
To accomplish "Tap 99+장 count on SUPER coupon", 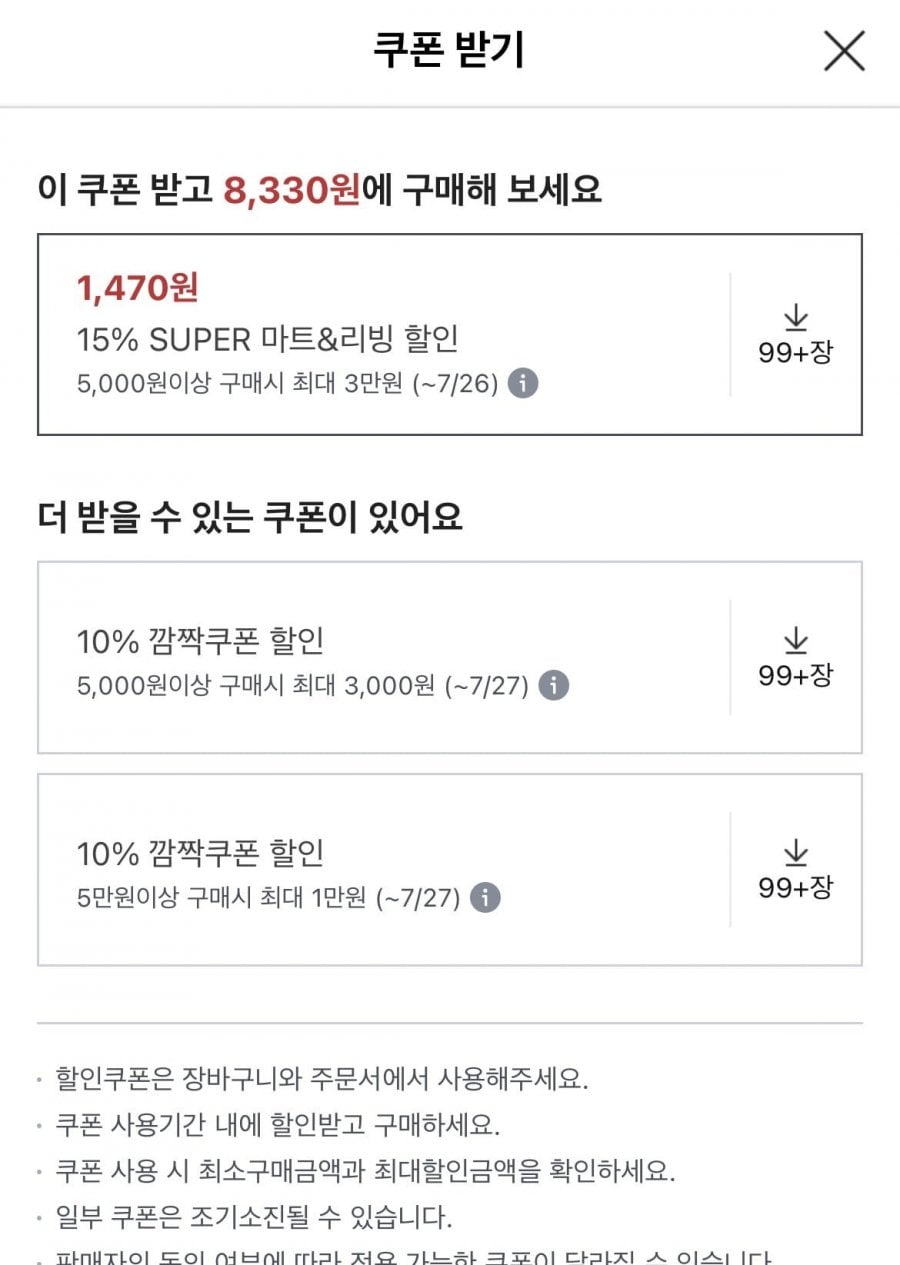I will (795, 352).
